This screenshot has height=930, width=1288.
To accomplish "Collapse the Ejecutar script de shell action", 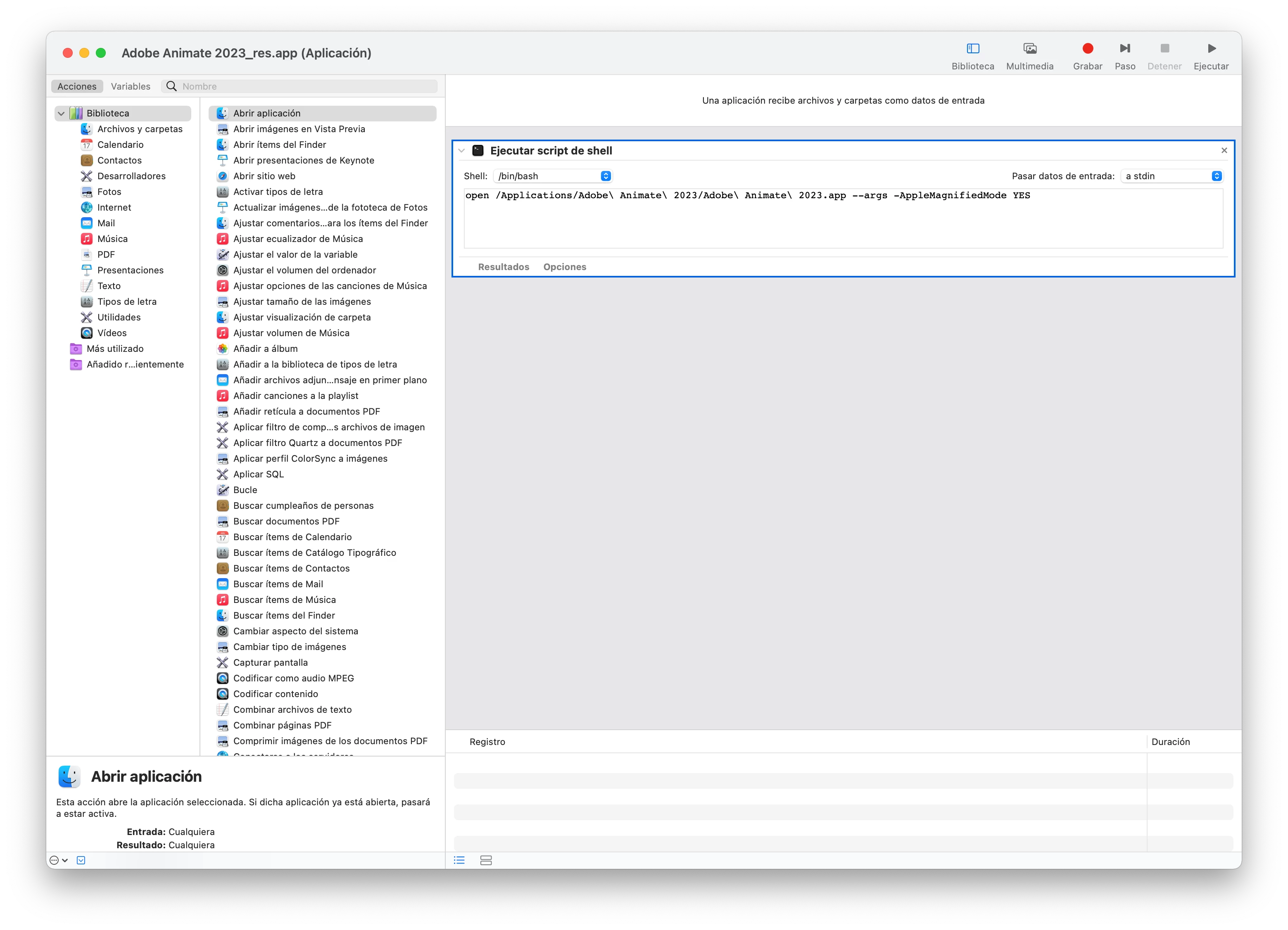I will [x=462, y=150].
